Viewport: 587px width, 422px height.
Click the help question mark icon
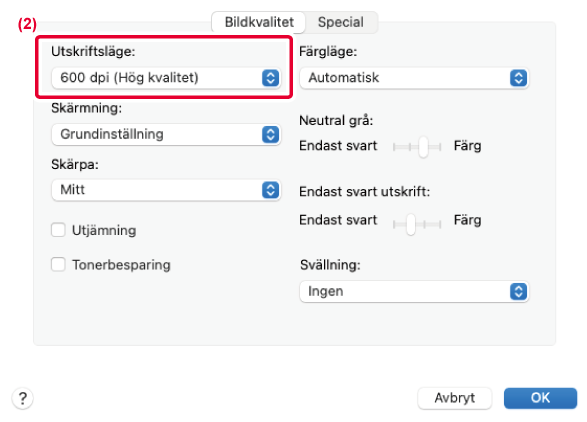click(23, 398)
